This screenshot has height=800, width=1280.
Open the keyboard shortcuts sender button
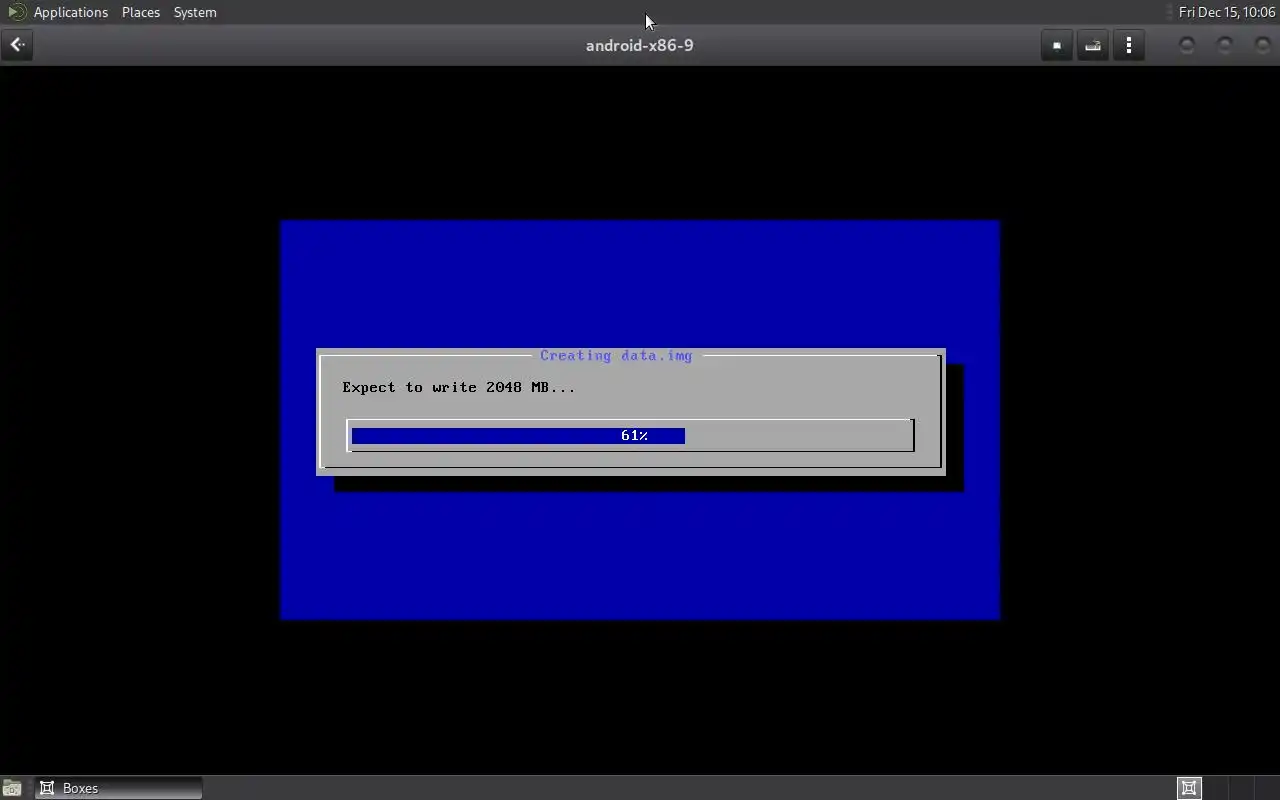coord(1093,45)
